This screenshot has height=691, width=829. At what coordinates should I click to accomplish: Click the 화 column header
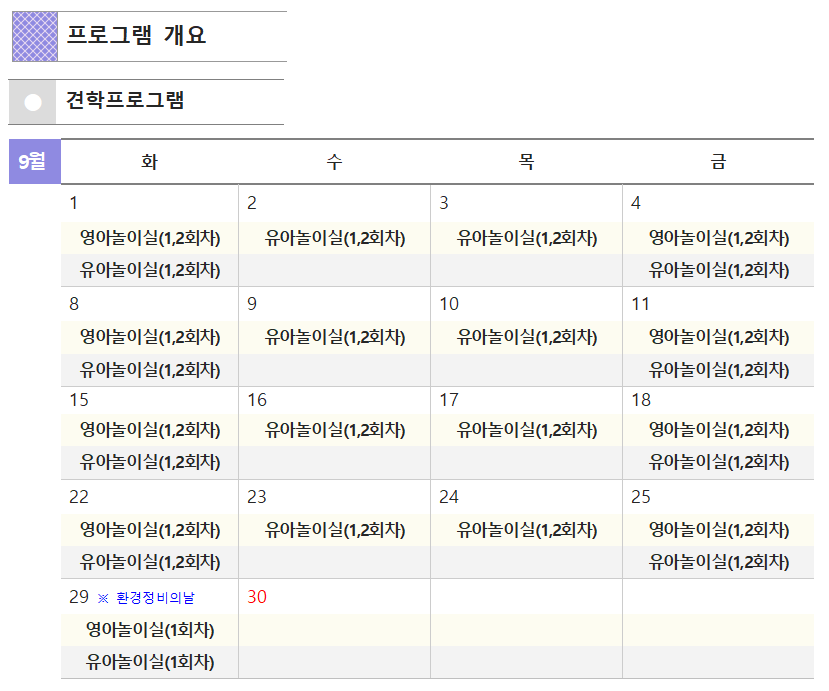click(x=150, y=162)
